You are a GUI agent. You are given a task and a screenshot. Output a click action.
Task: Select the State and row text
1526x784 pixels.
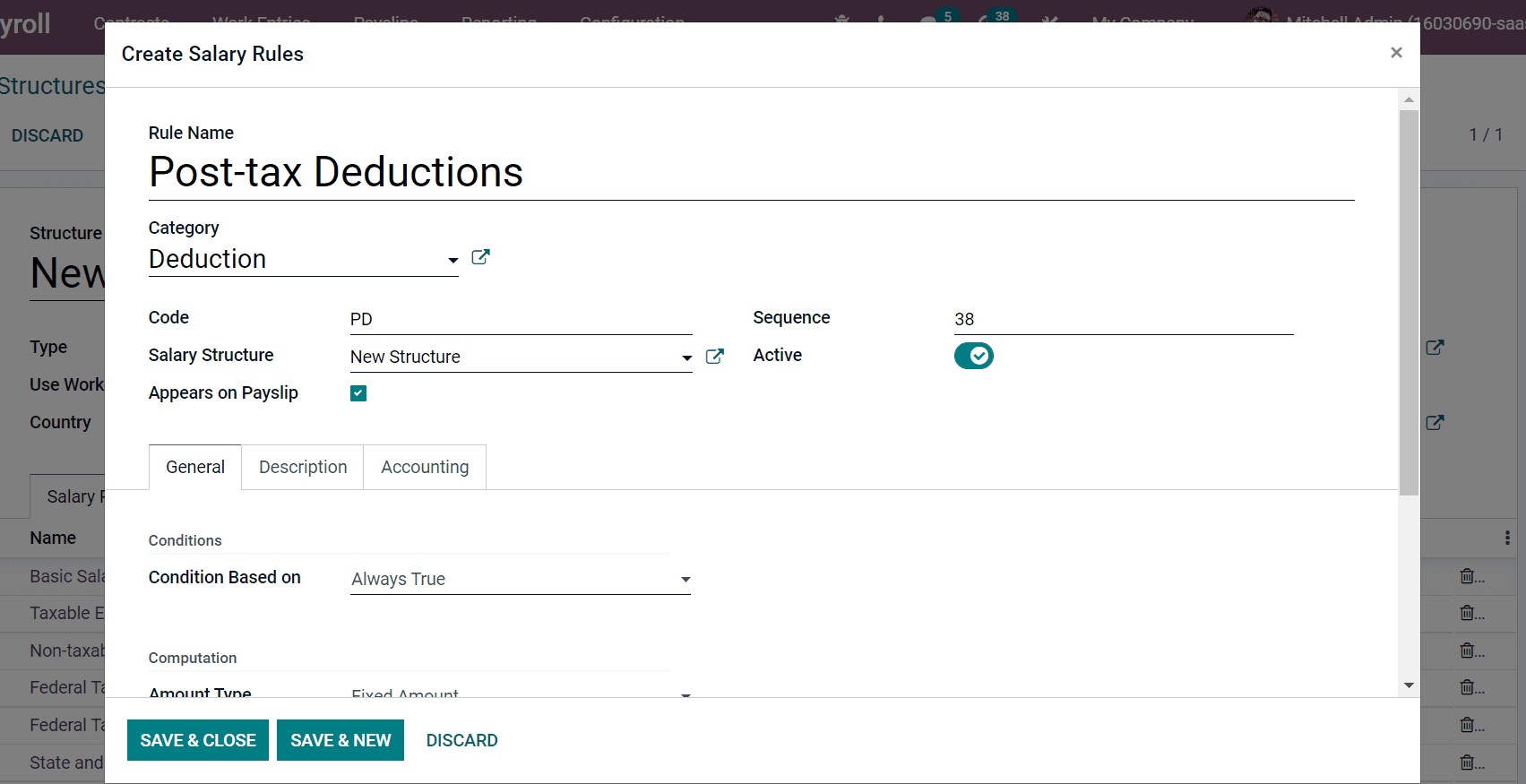click(67, 762)
